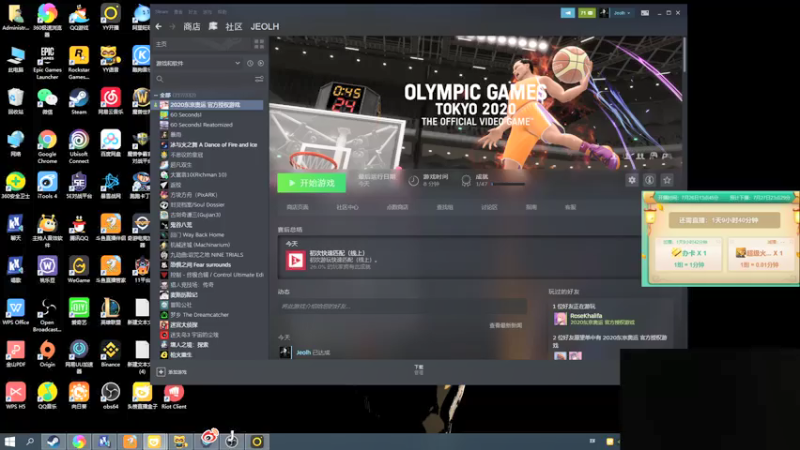This screenshot has height=450, width=800.
Task: Open Steam announcements icon top right
Action: pos(567,13)
